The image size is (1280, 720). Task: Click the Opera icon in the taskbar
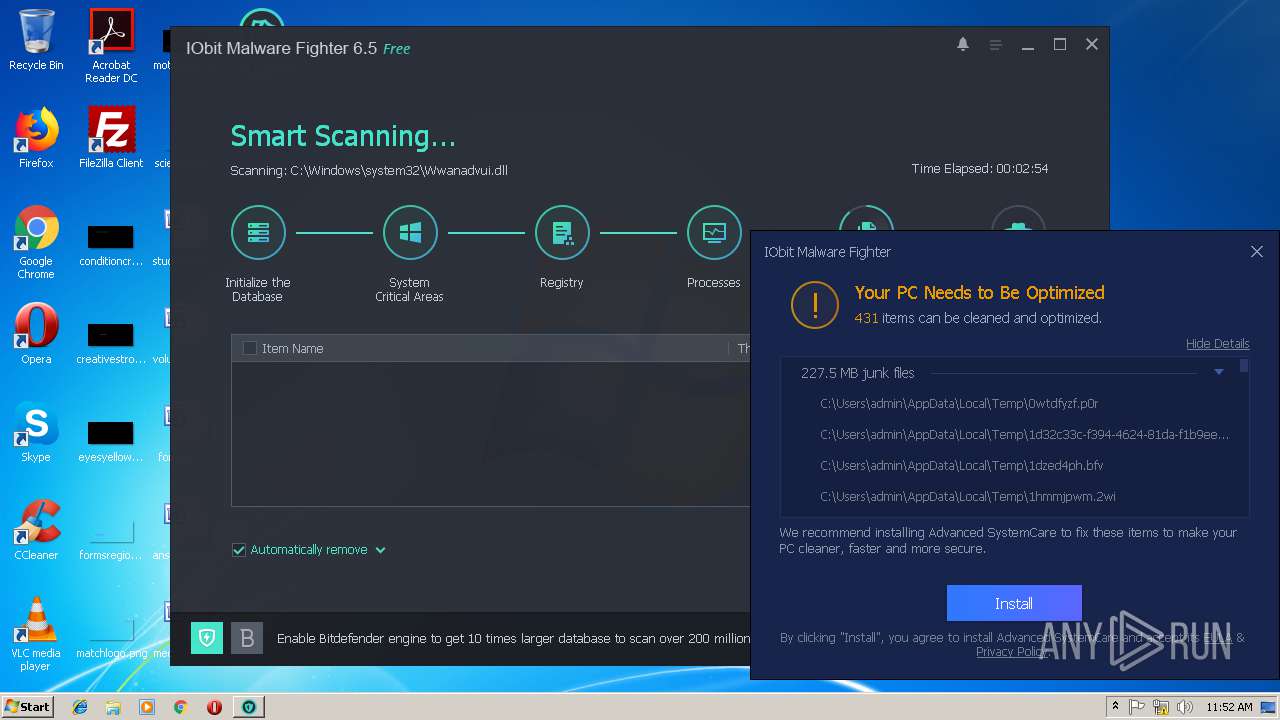coord(214,707)
